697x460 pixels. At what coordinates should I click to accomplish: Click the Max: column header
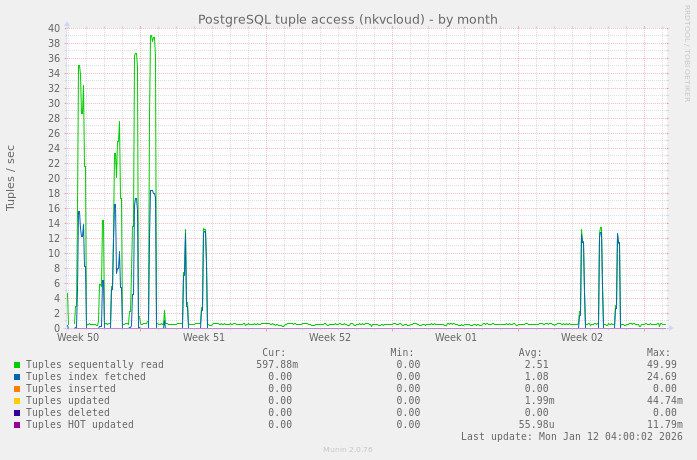(x=658, y=352)
